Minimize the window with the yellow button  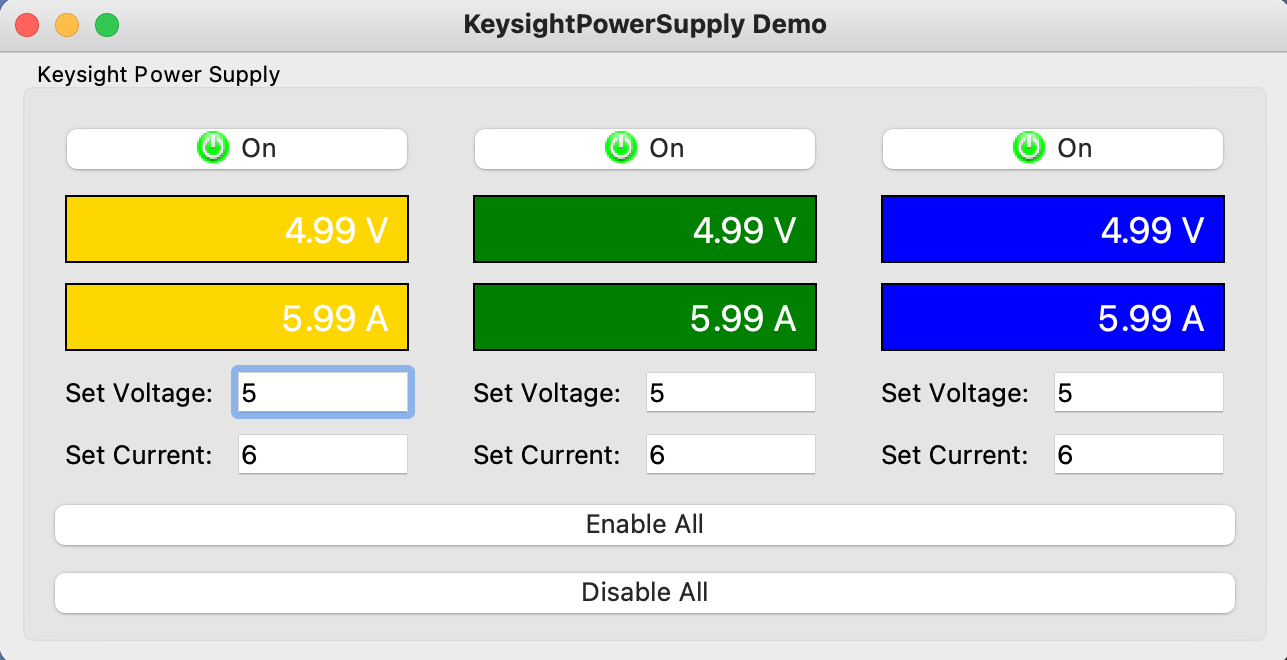tap(67, 25)
